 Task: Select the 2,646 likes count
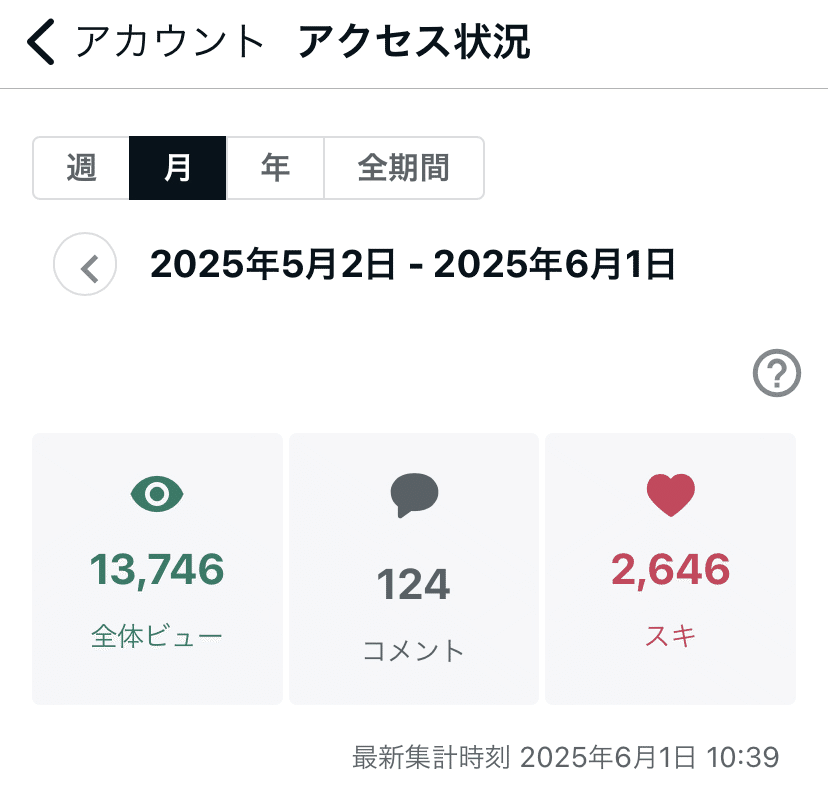[x=670, y=570]
